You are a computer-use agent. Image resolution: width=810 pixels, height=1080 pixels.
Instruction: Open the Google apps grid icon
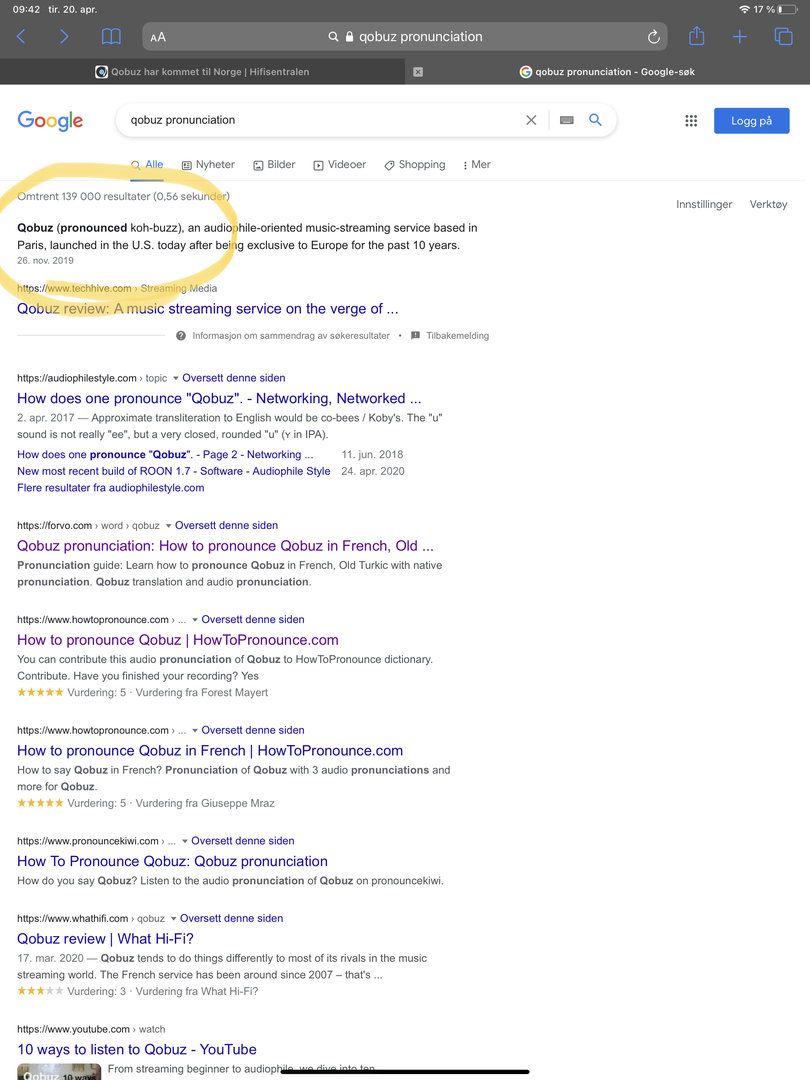coord(692,121)
